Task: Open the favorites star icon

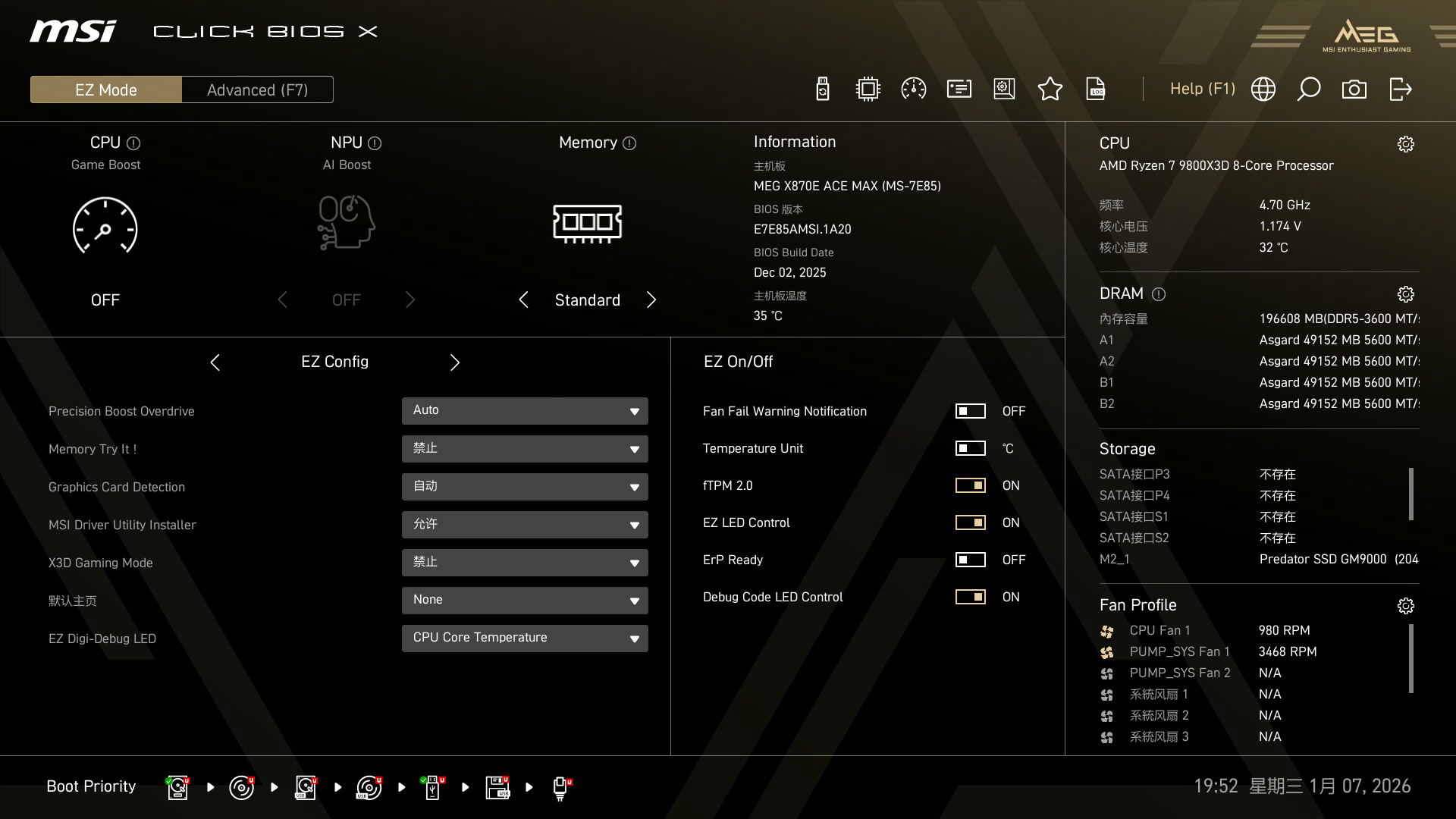Action: (x=1050, y=89)
